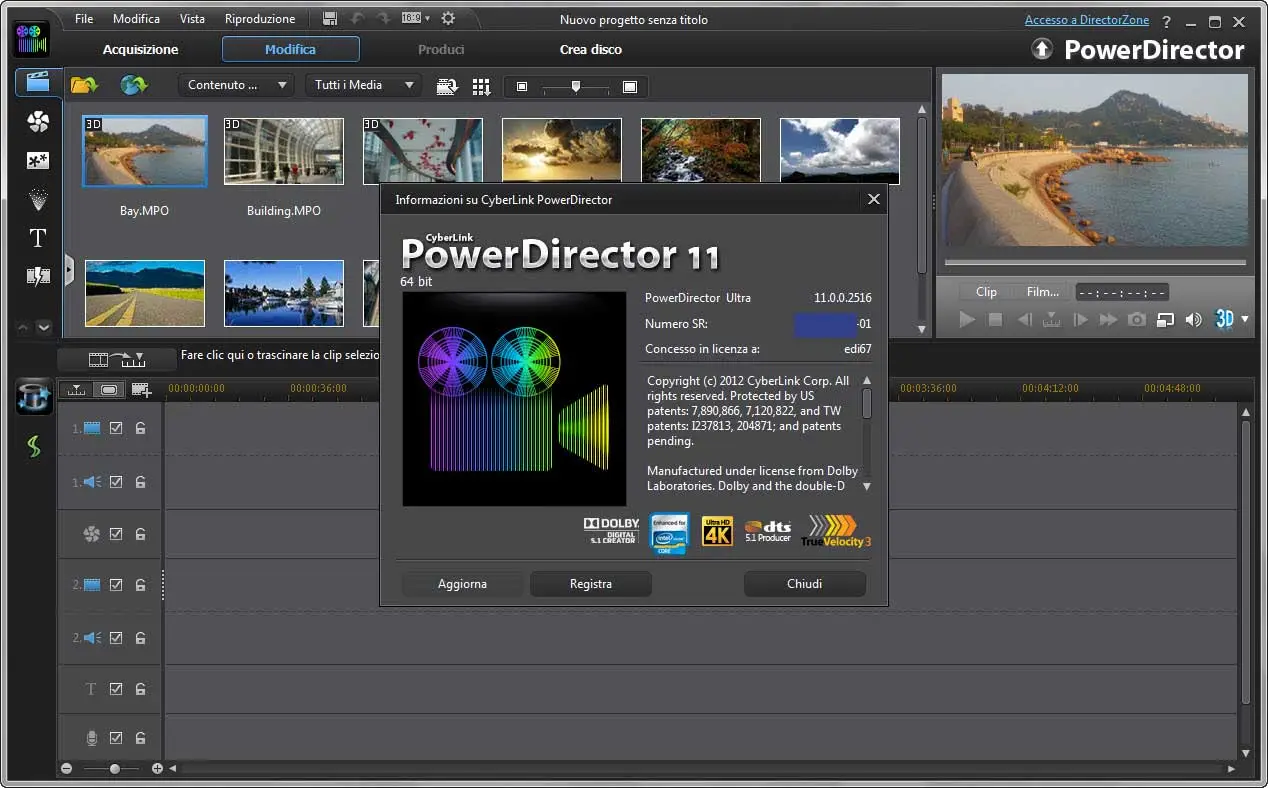Click the undock preview window icon
Viewport: 1268px width, 788px height.
pos(1165,320)
